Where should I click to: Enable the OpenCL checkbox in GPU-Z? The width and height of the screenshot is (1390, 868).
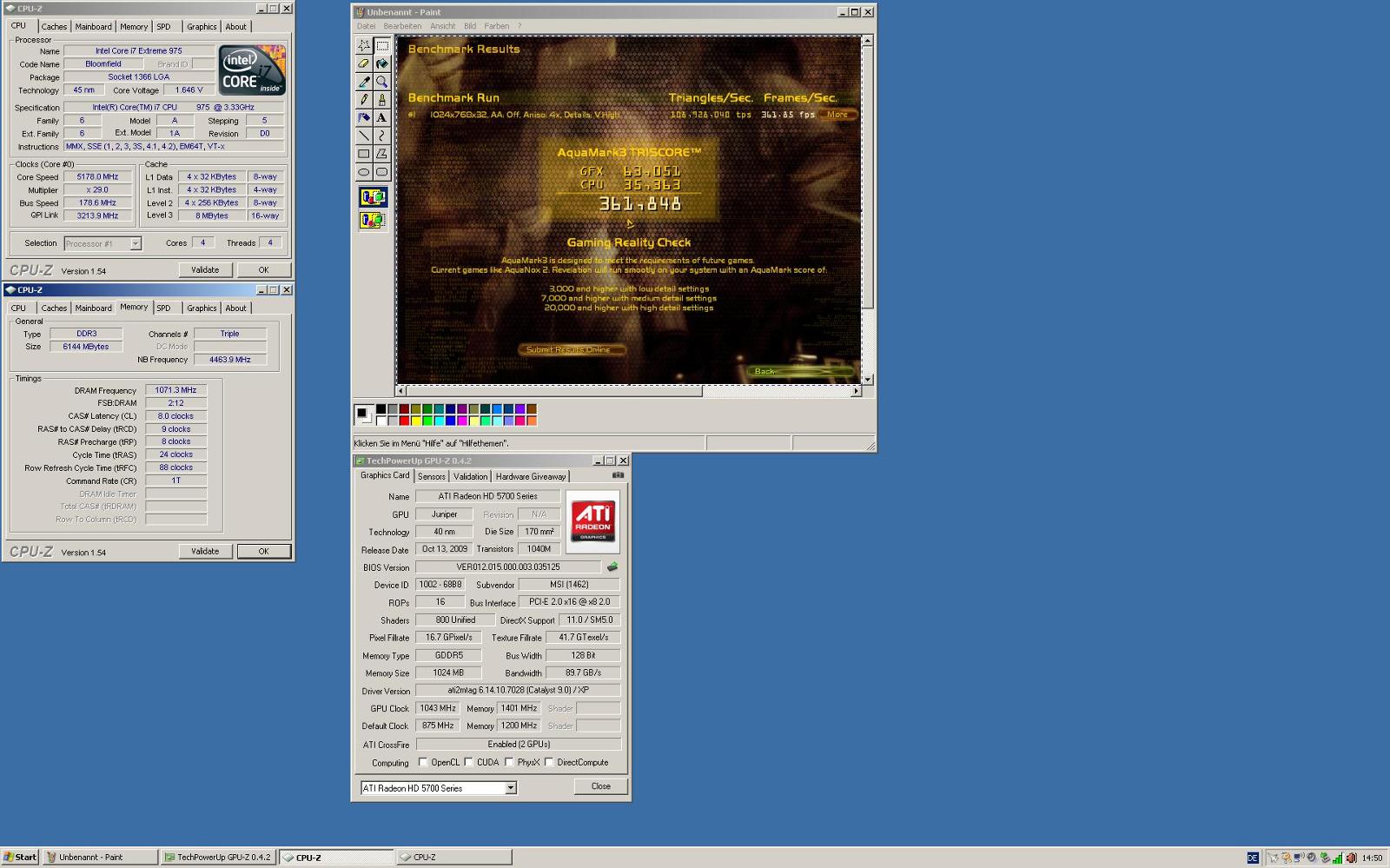[423, 762]
